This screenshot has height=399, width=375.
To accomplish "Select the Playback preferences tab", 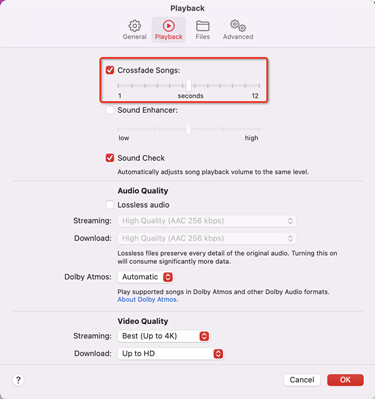I will coord(169,30).
